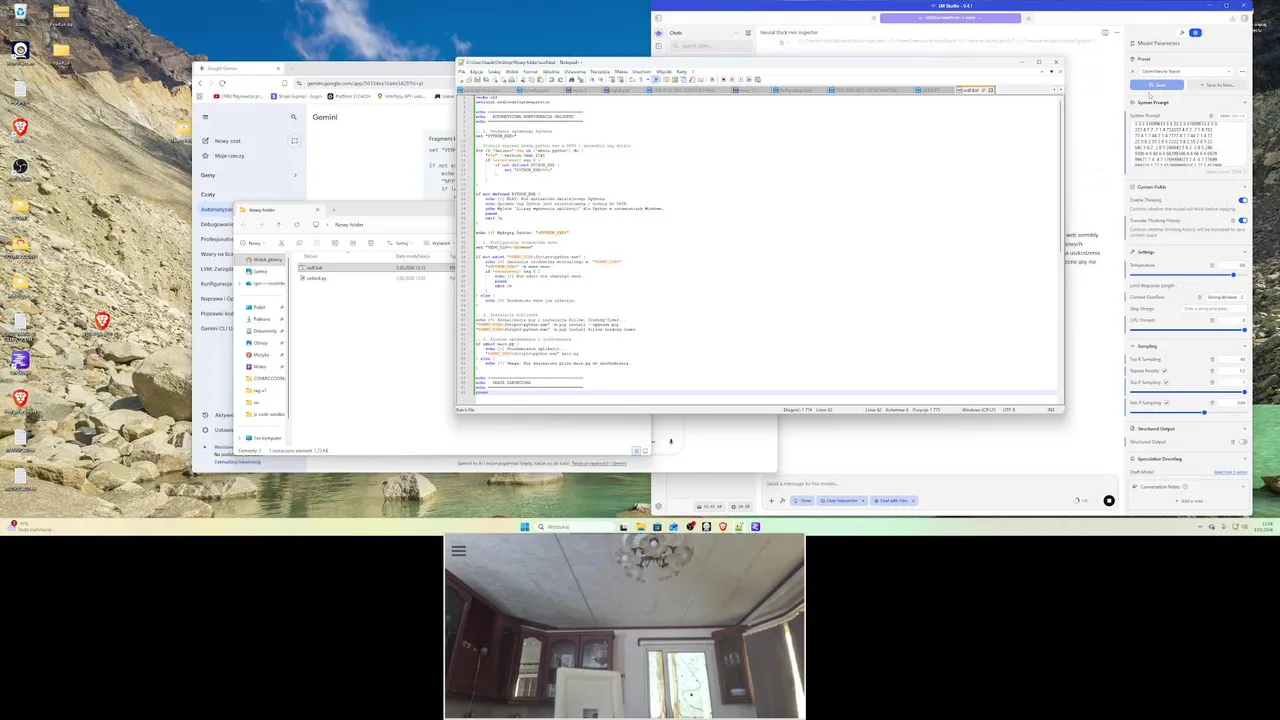Open the Context Overflow Rolling Window dropdown
This screenshot has height=720, width=1280.
tap(1225, 297)
